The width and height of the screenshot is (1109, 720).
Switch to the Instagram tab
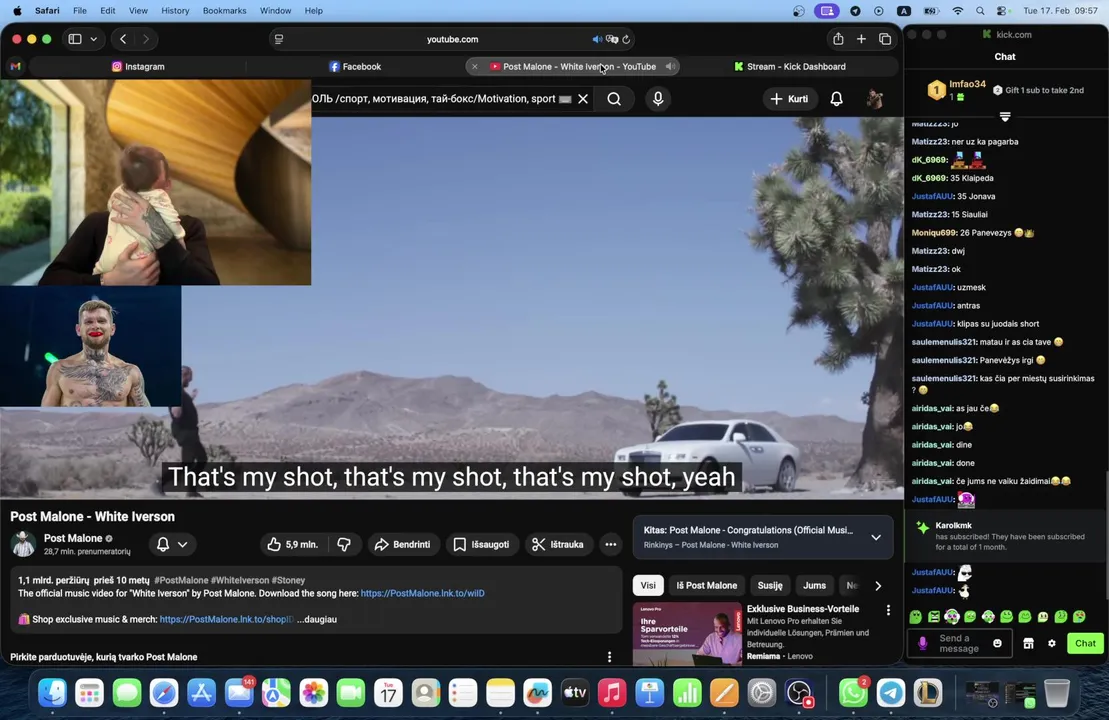[138, 66]
